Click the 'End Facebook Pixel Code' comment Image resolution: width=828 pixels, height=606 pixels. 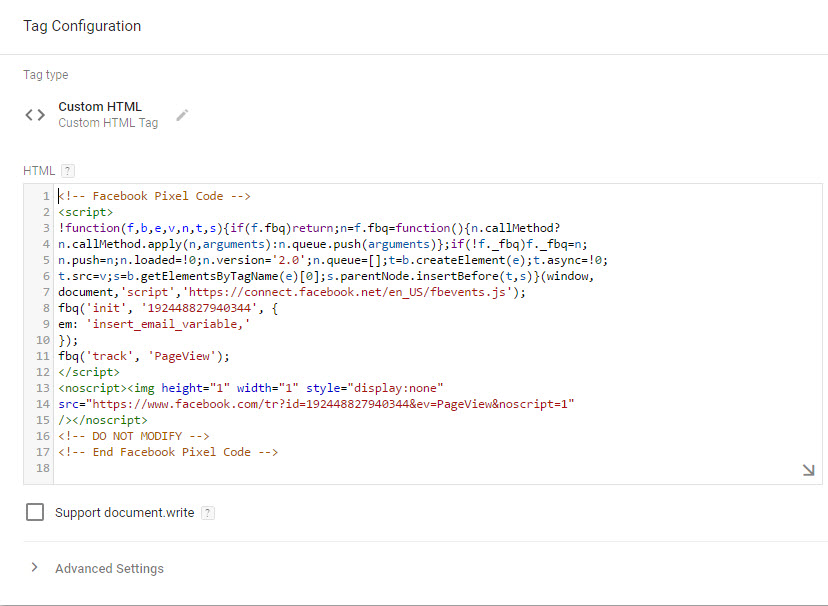point(168,452)
